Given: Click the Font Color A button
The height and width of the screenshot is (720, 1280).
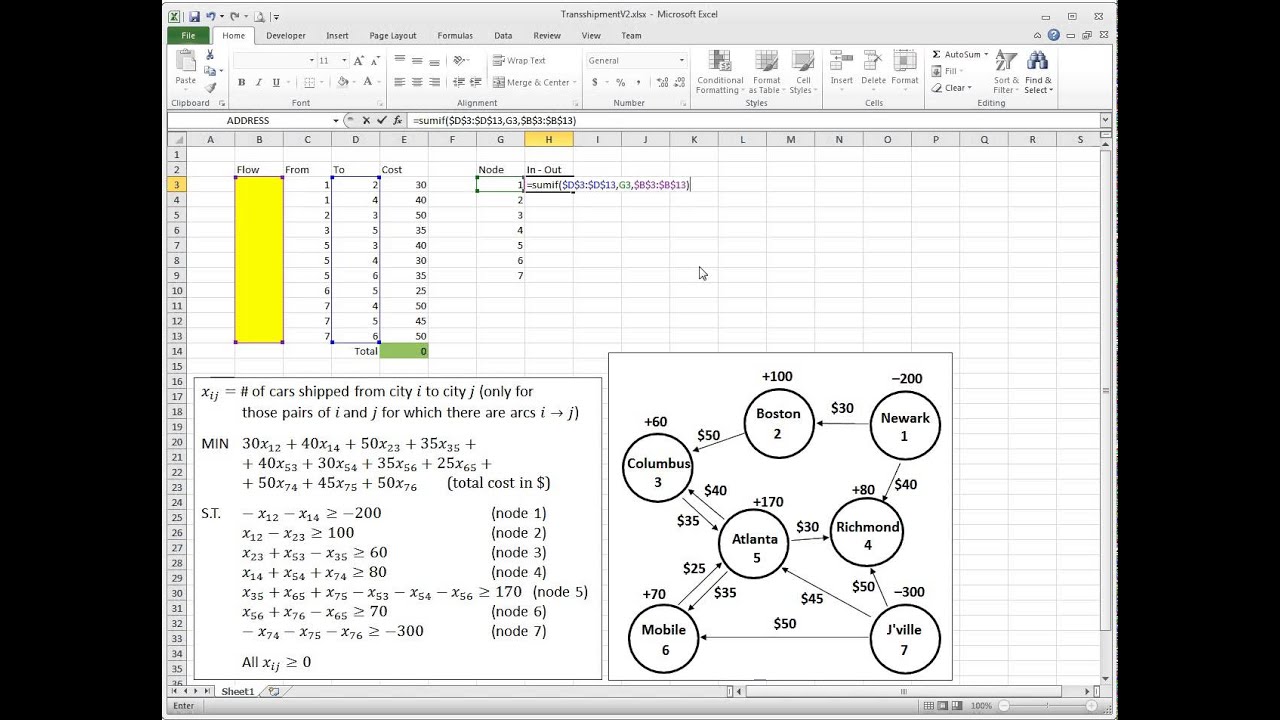Looking at the screenshot, I should click(368, 83).
